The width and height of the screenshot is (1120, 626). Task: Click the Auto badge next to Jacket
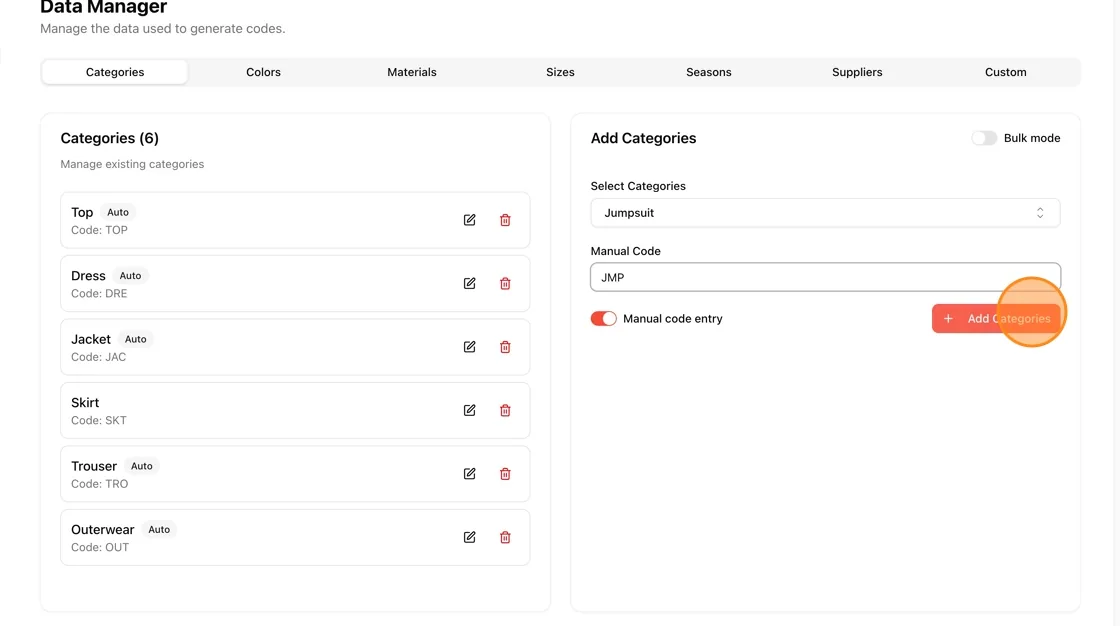136,339
